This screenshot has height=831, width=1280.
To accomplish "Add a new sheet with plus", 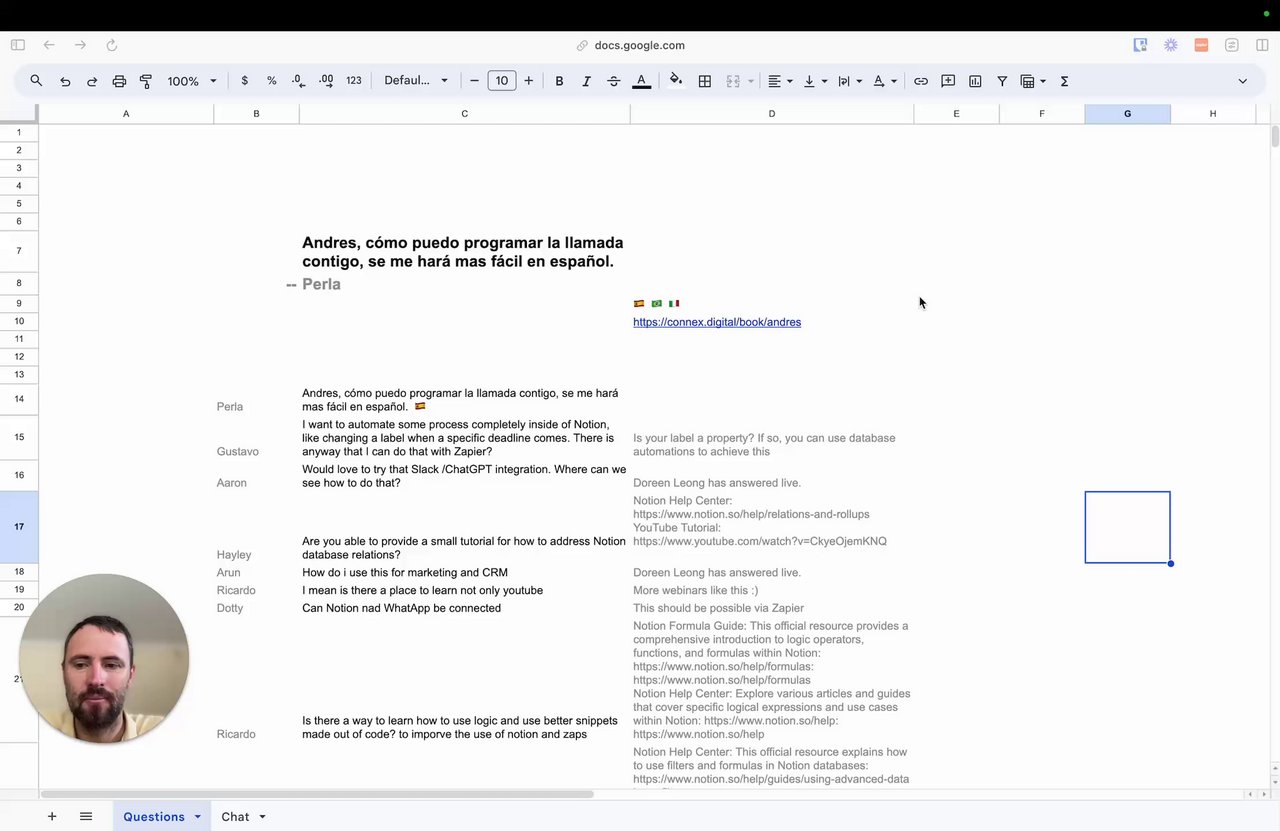I will (x=52, y=817).
